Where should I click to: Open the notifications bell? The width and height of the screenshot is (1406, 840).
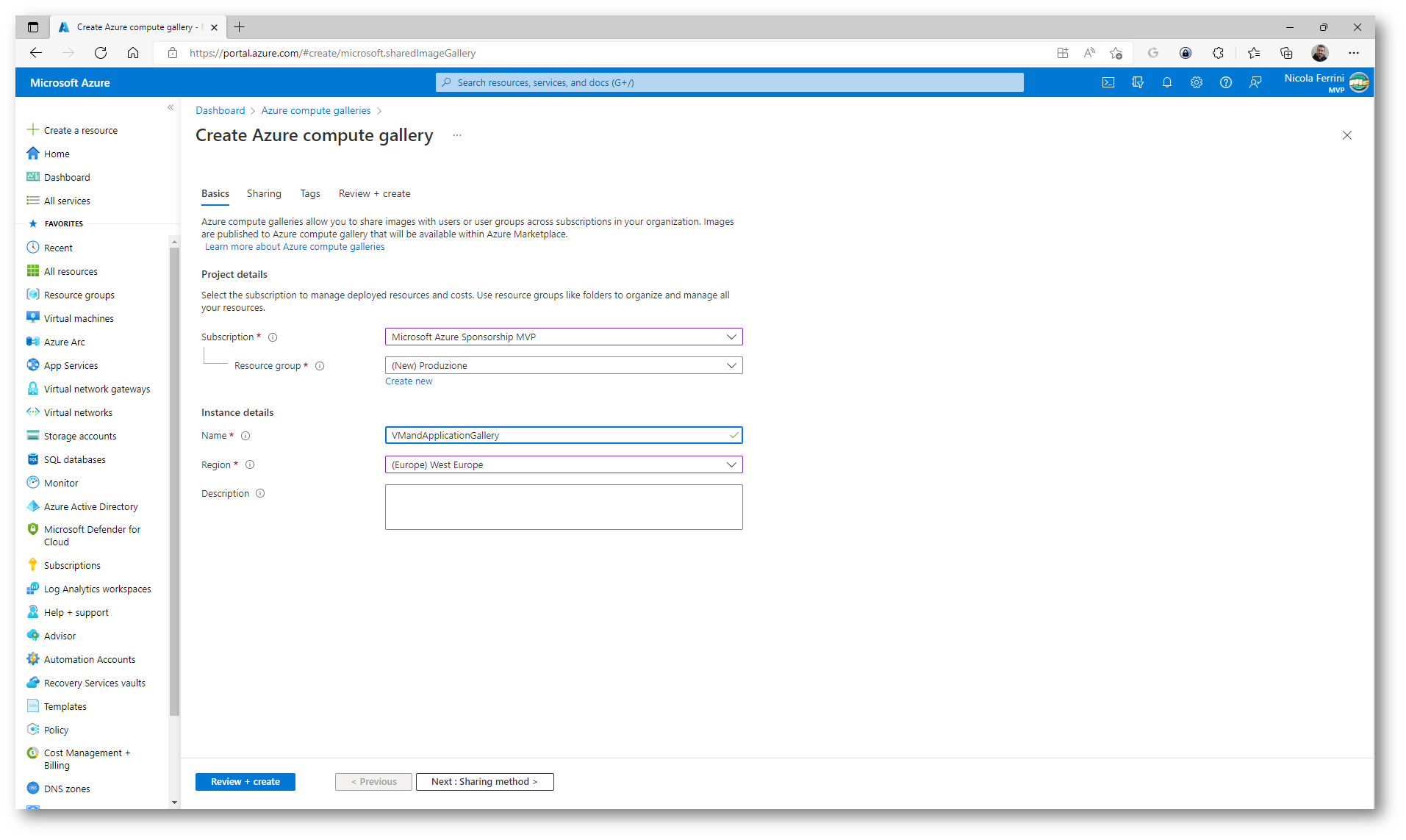1167,82
